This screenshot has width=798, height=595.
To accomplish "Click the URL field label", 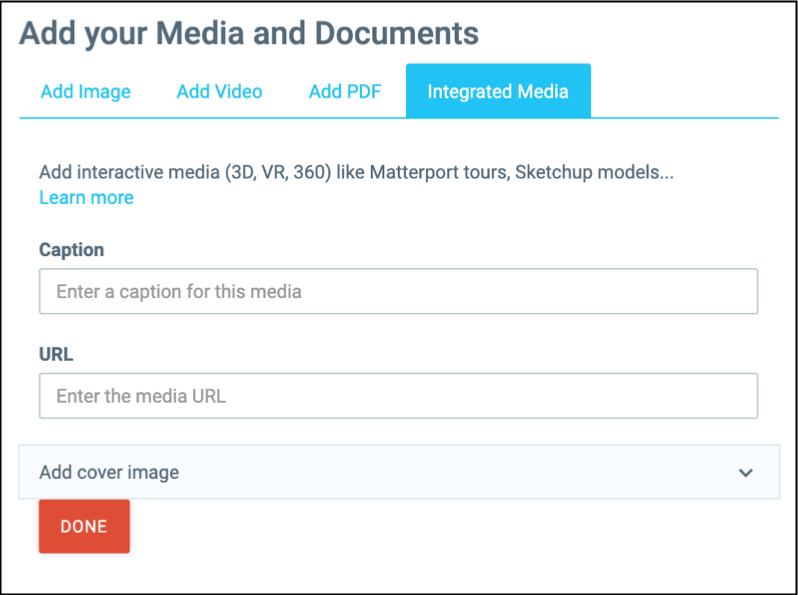I will point(56,354).
